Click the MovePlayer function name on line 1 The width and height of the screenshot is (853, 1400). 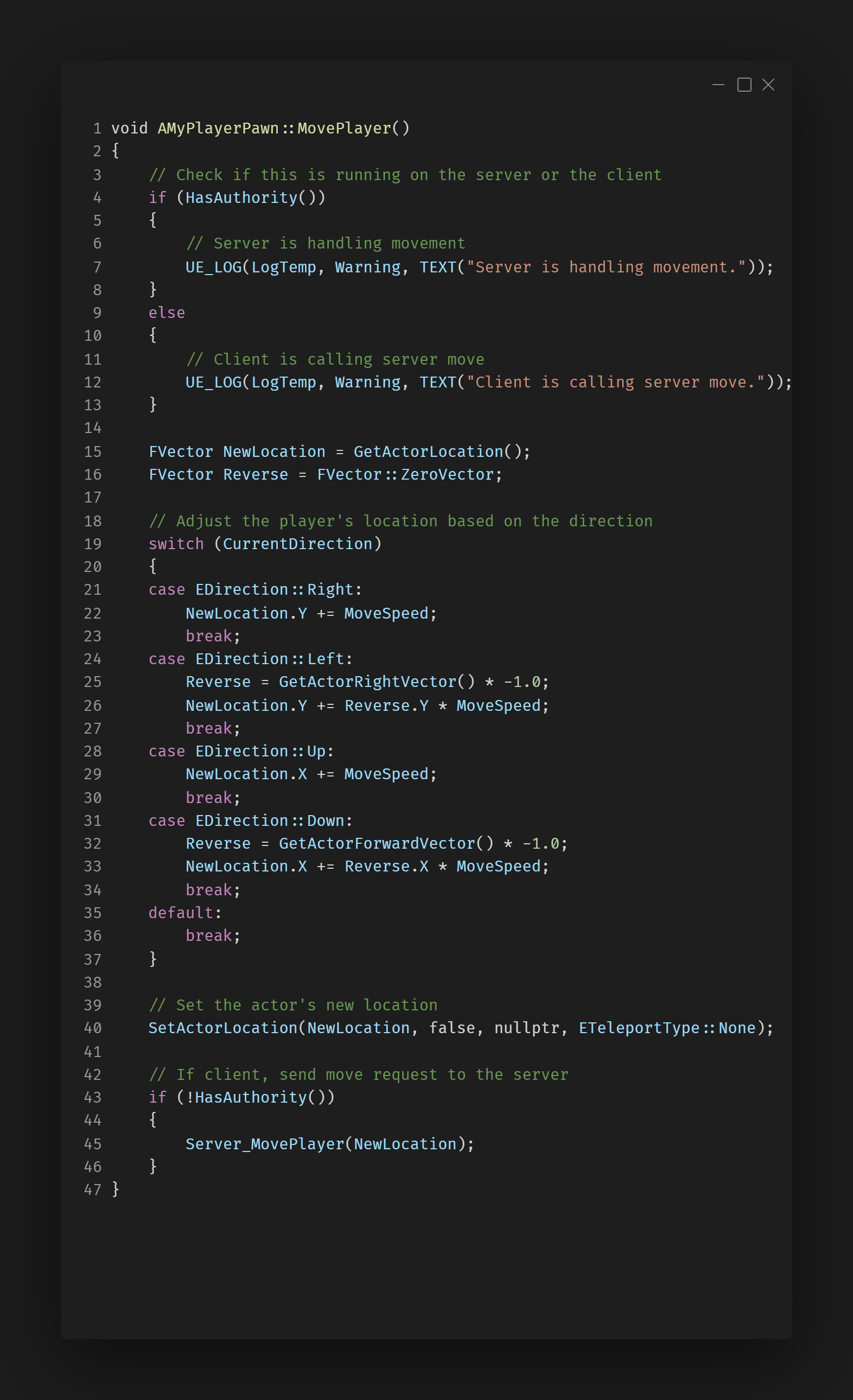[x=345, y=129]
